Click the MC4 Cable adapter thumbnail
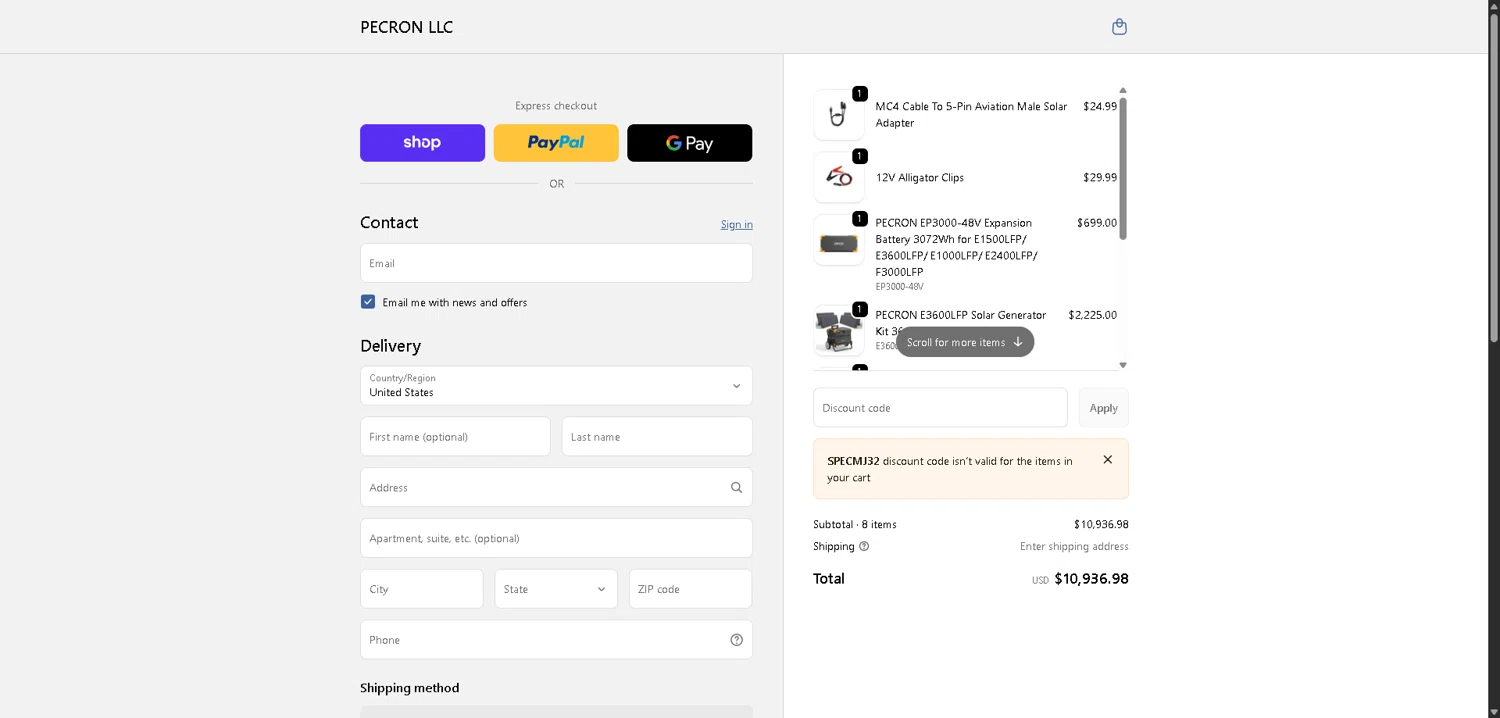This screenshot has width=1500, height=718. coord(839,115)
